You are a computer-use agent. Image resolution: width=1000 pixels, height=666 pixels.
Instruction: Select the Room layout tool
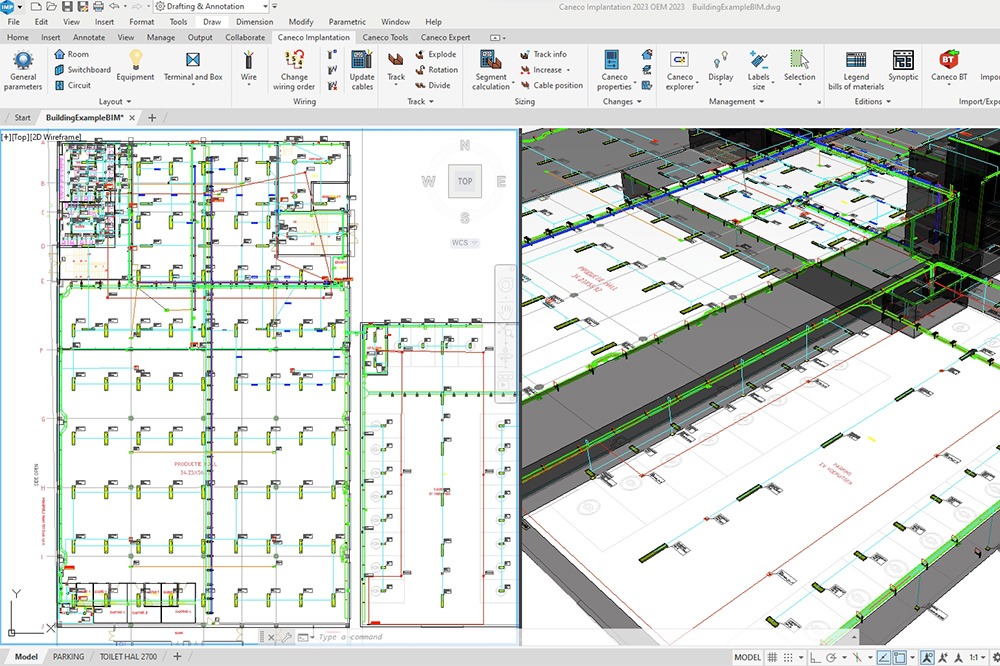pyautogui.click(x=71, y=54)
